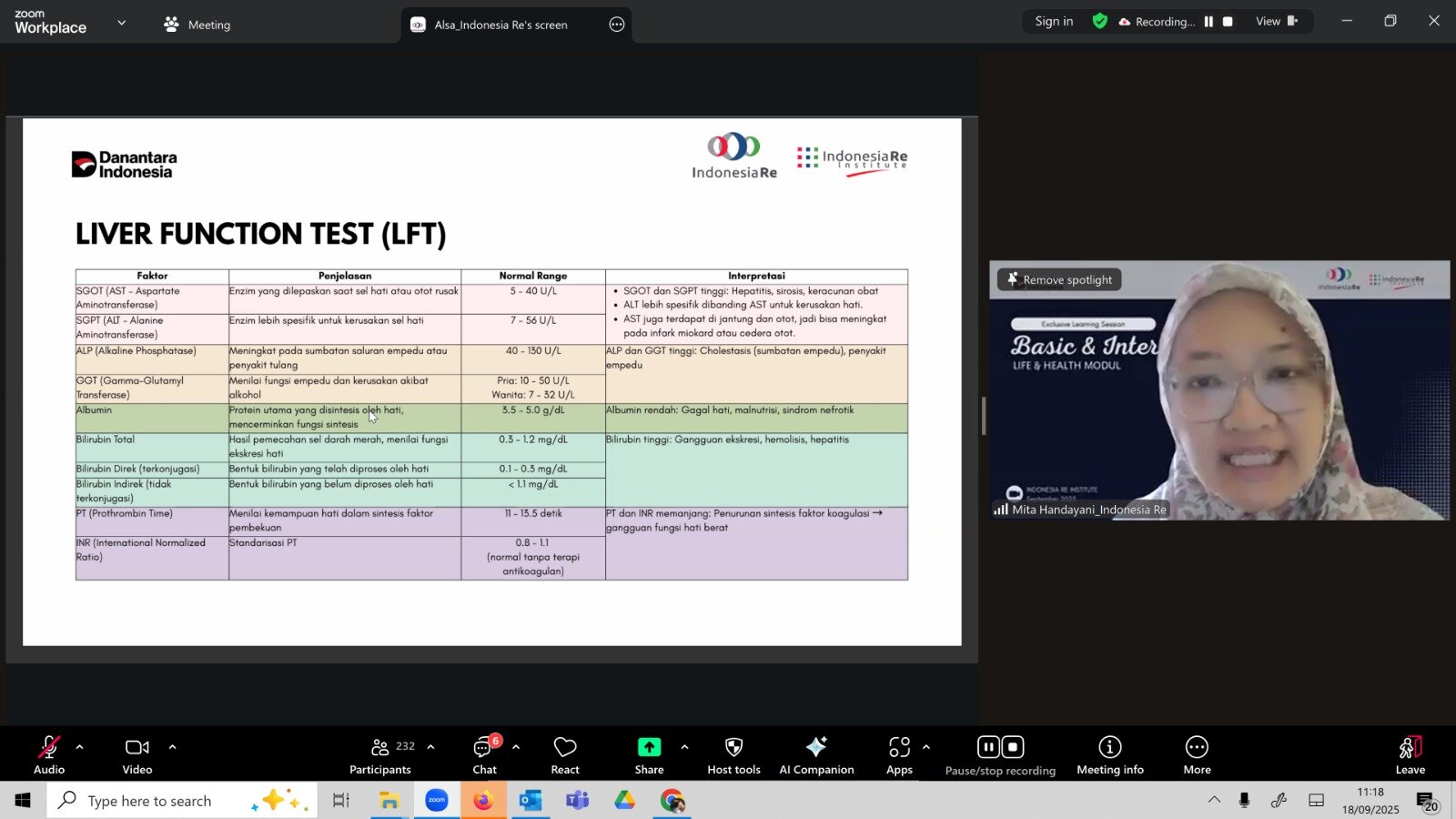The image size is (1456, 819).
Task: Toggle the Video camera
Action: (x=137, y=755)
